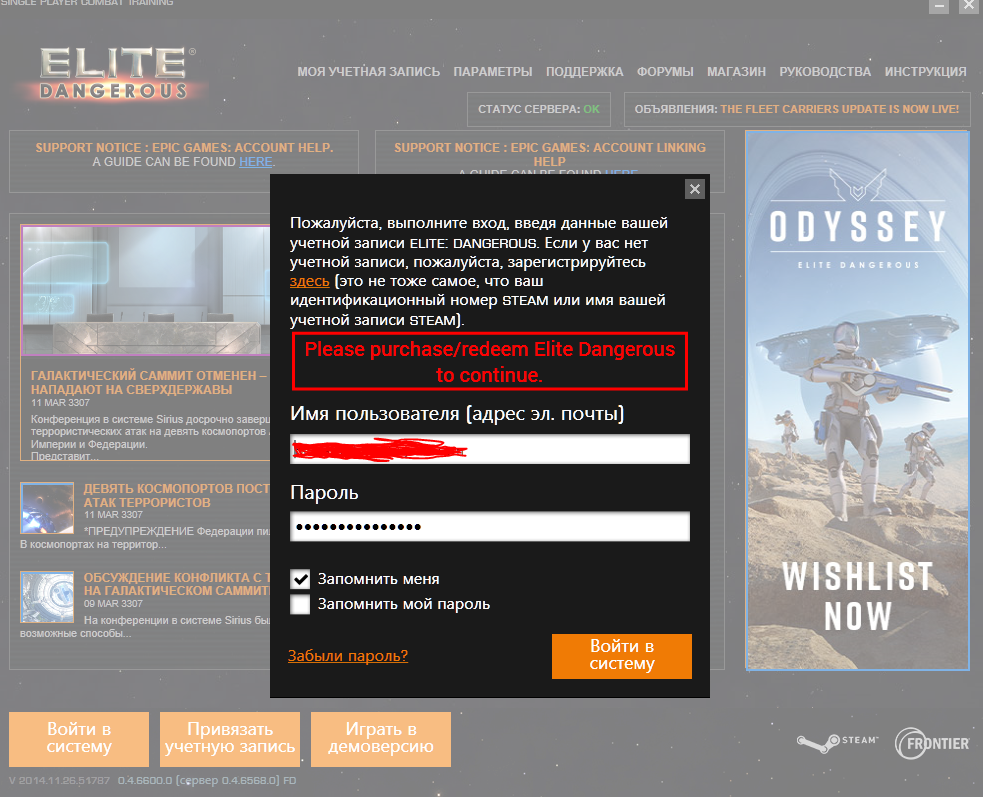Click the 'Привязать учетную запись' button
The height and width of the screenshot is (797, 983).
tap(230, 739)
